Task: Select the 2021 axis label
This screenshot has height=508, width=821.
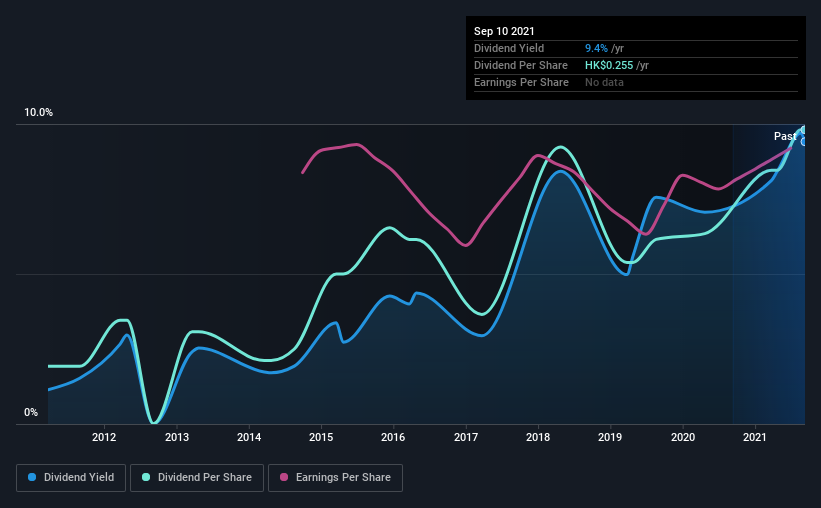Action: [x=755, y=437]
